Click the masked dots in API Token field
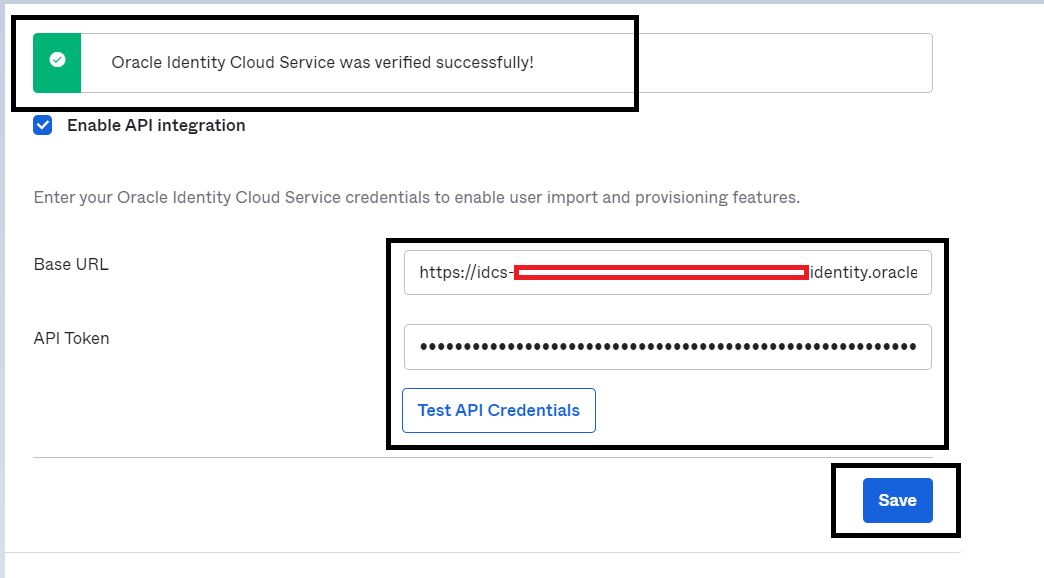The width and height of the screenshot is (1044, 578). 668,346
